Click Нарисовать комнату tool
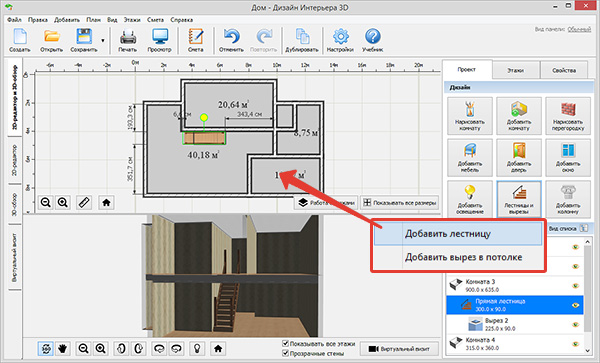The height and width of the screenshot is (363, 600). tap(470, 116)
